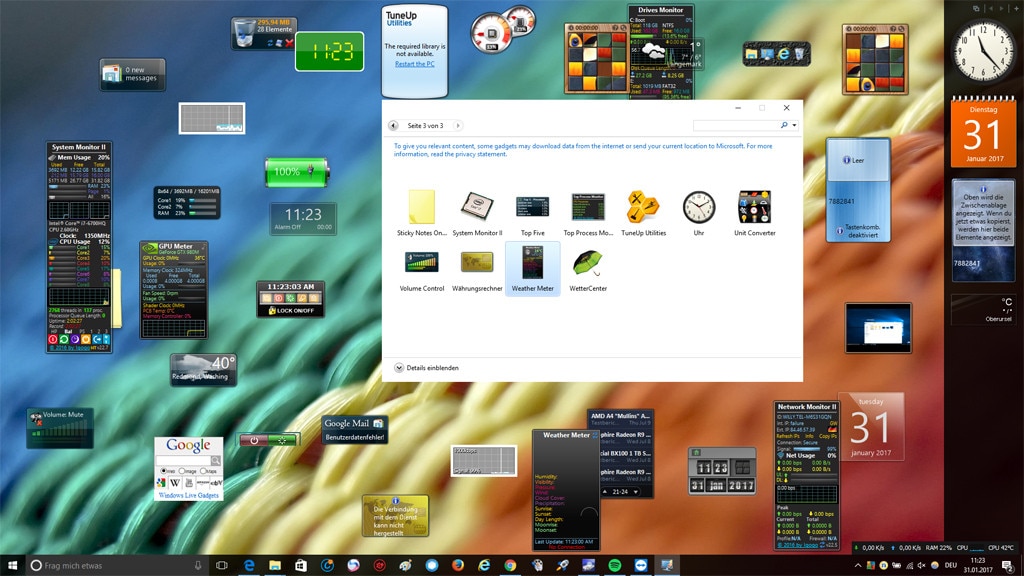This screenshot has width=1024, height=576.
Task: Click the red power button gadget
Action: click(254, 440)
